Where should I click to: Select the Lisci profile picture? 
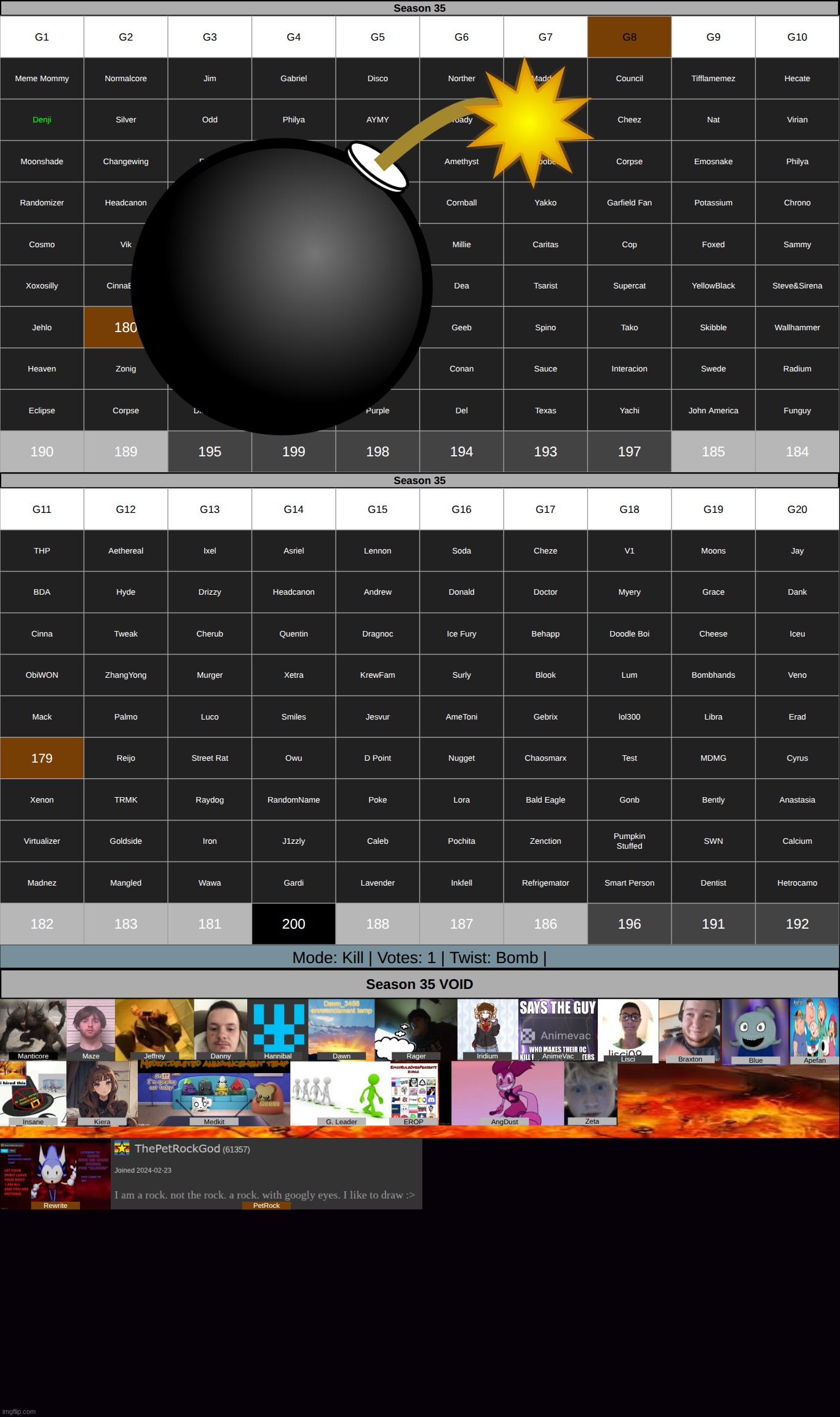coord(628,1030)
